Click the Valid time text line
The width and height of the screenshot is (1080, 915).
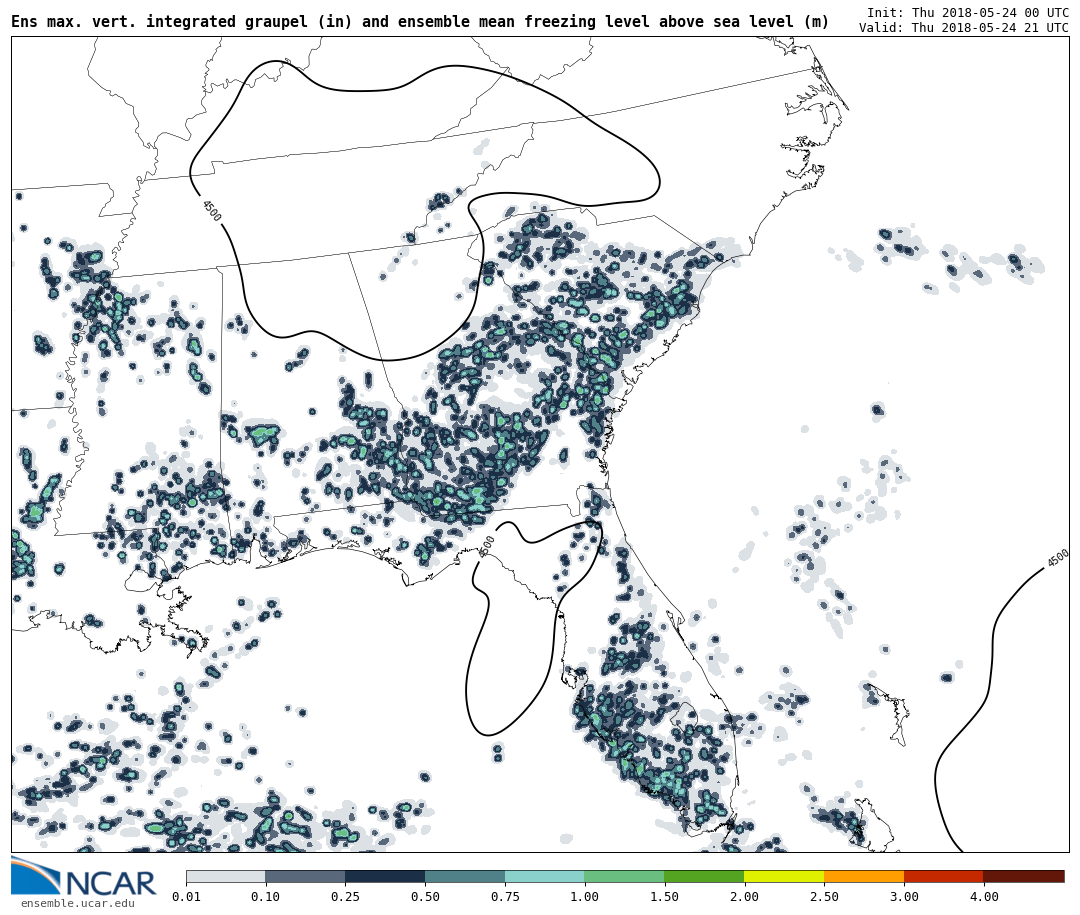[x=963, y=28]
